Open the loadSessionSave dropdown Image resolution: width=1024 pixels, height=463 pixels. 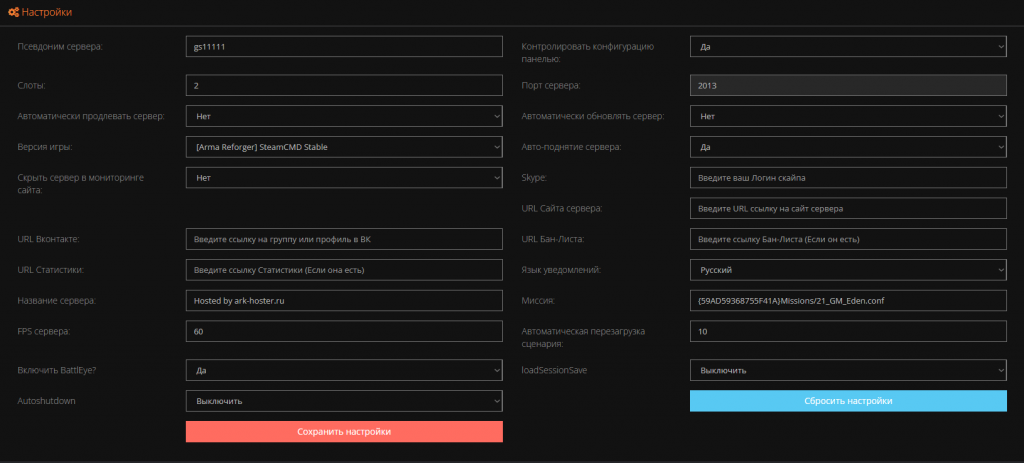(848, 370)
